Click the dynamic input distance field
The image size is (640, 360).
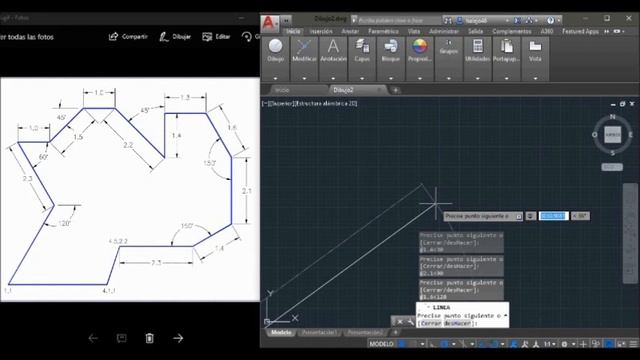[553, 216]
